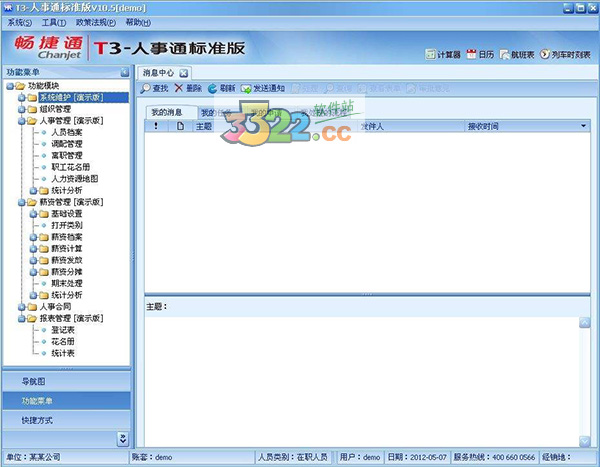
Task: Click the bullet icon beside 登记表
Action: click(44, 330)
